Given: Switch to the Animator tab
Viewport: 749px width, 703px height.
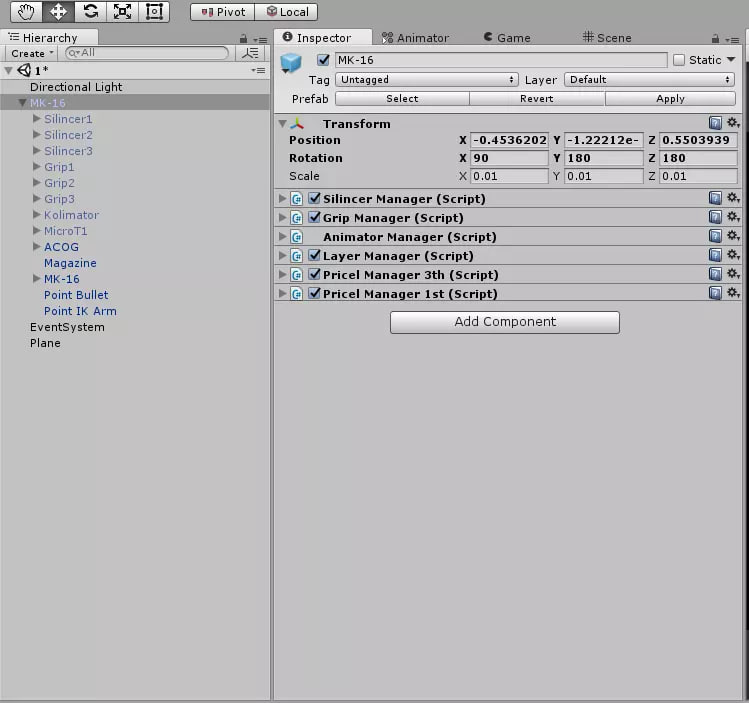Looking at the screenshot, I should pyautogui.click(x=414, y=38).
